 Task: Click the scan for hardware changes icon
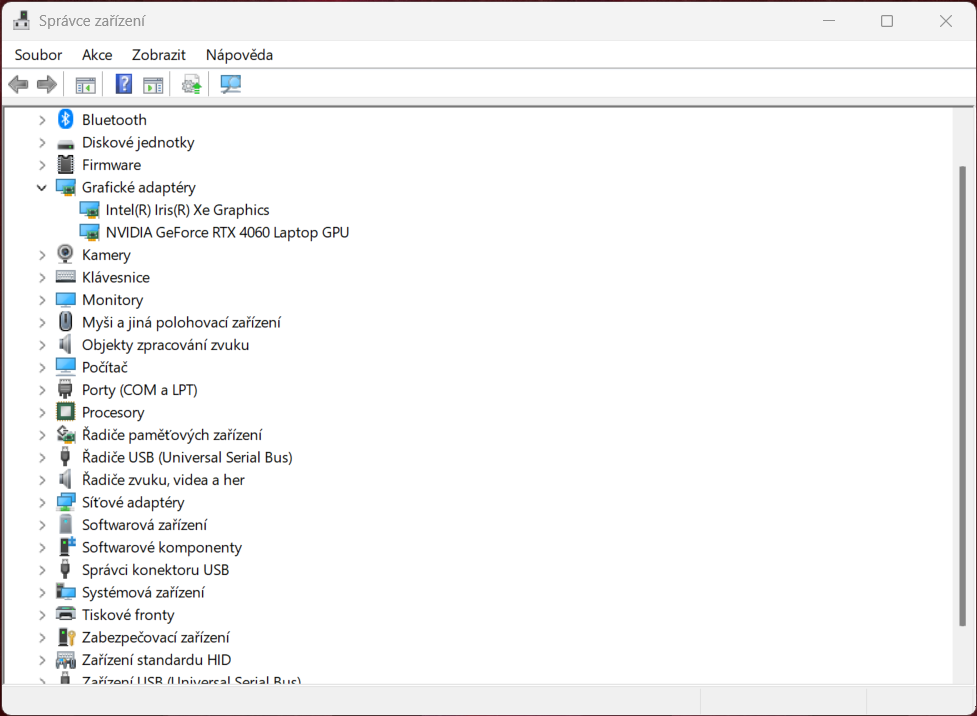tap(230, 84)
